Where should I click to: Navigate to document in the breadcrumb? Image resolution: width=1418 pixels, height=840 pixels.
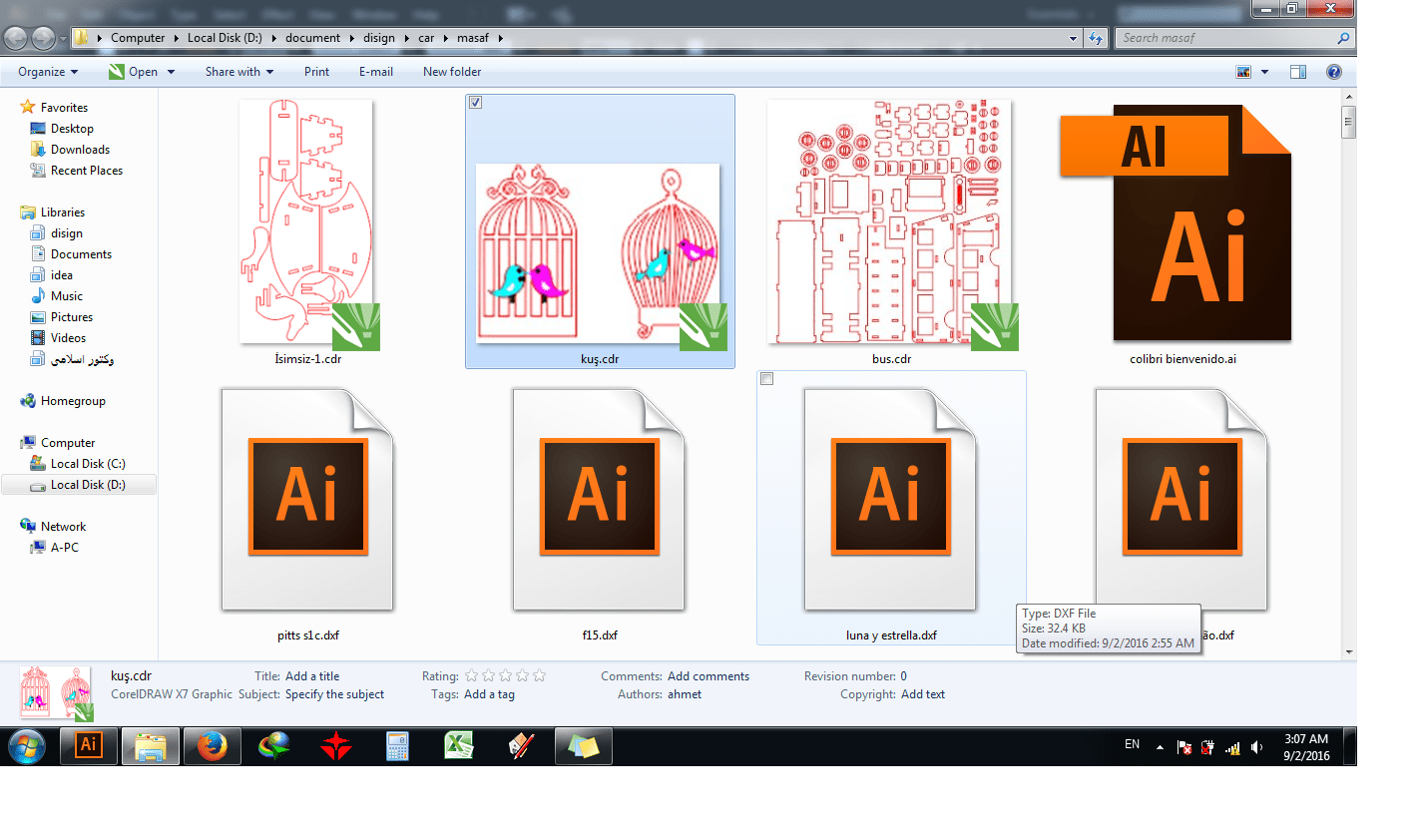tap(312, 38)
